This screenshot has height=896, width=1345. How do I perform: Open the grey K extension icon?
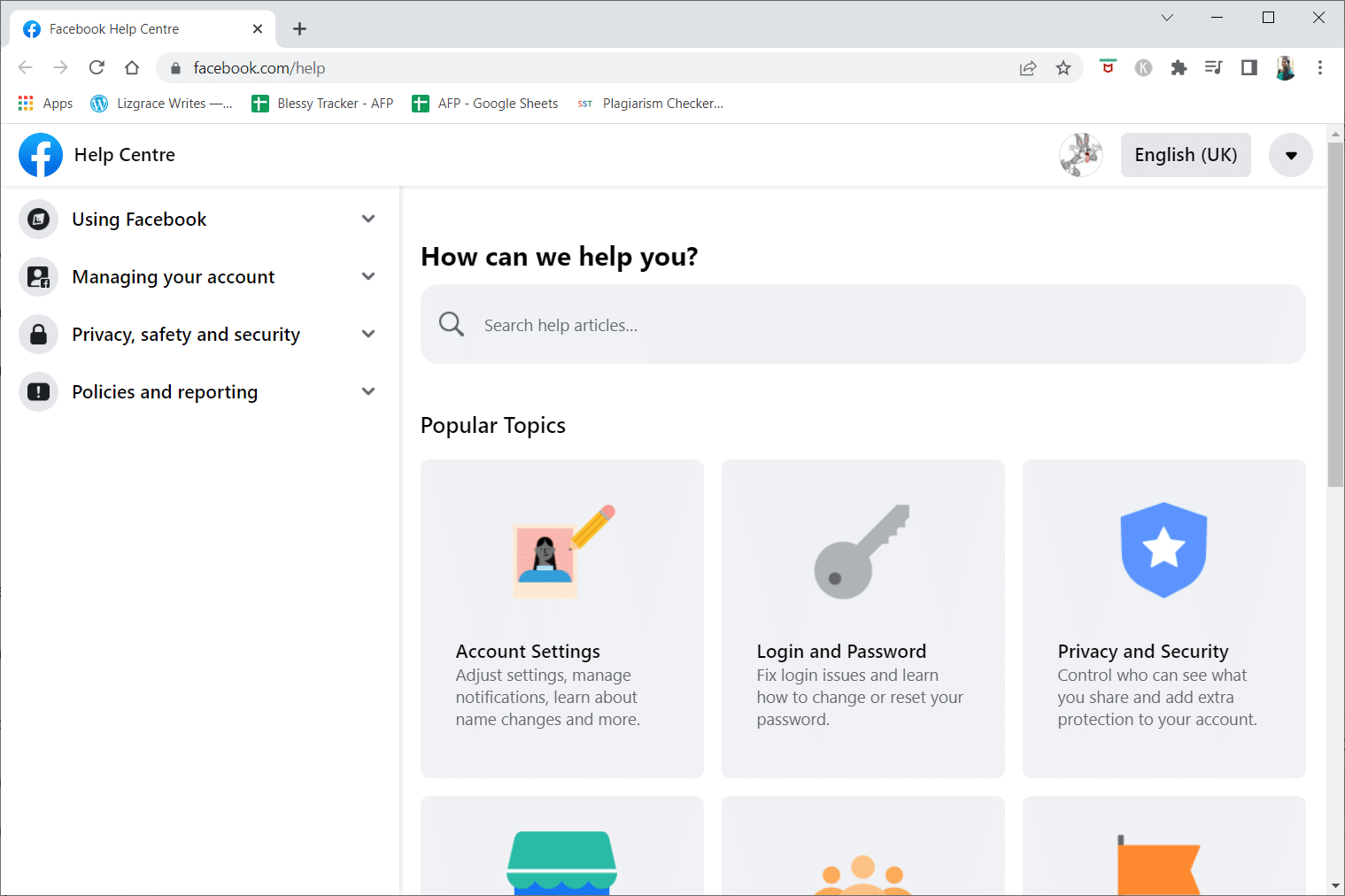1143,67
